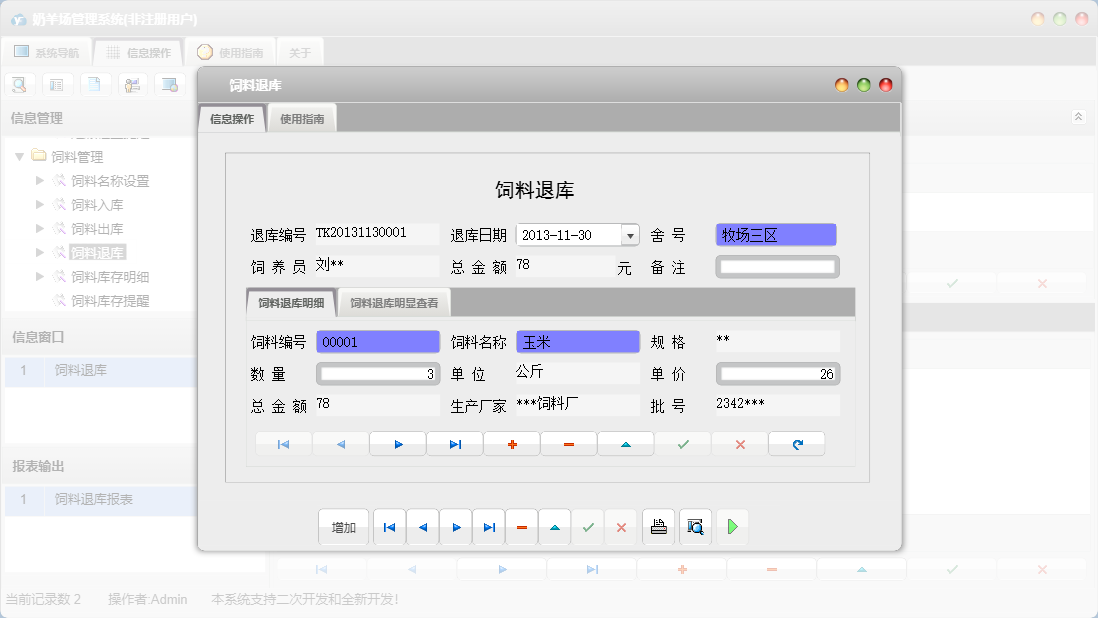This screenshot has height=618, width=1098.
Task: Click the magnifier search icon in the left toolbar
Action: tap(19, 84)
